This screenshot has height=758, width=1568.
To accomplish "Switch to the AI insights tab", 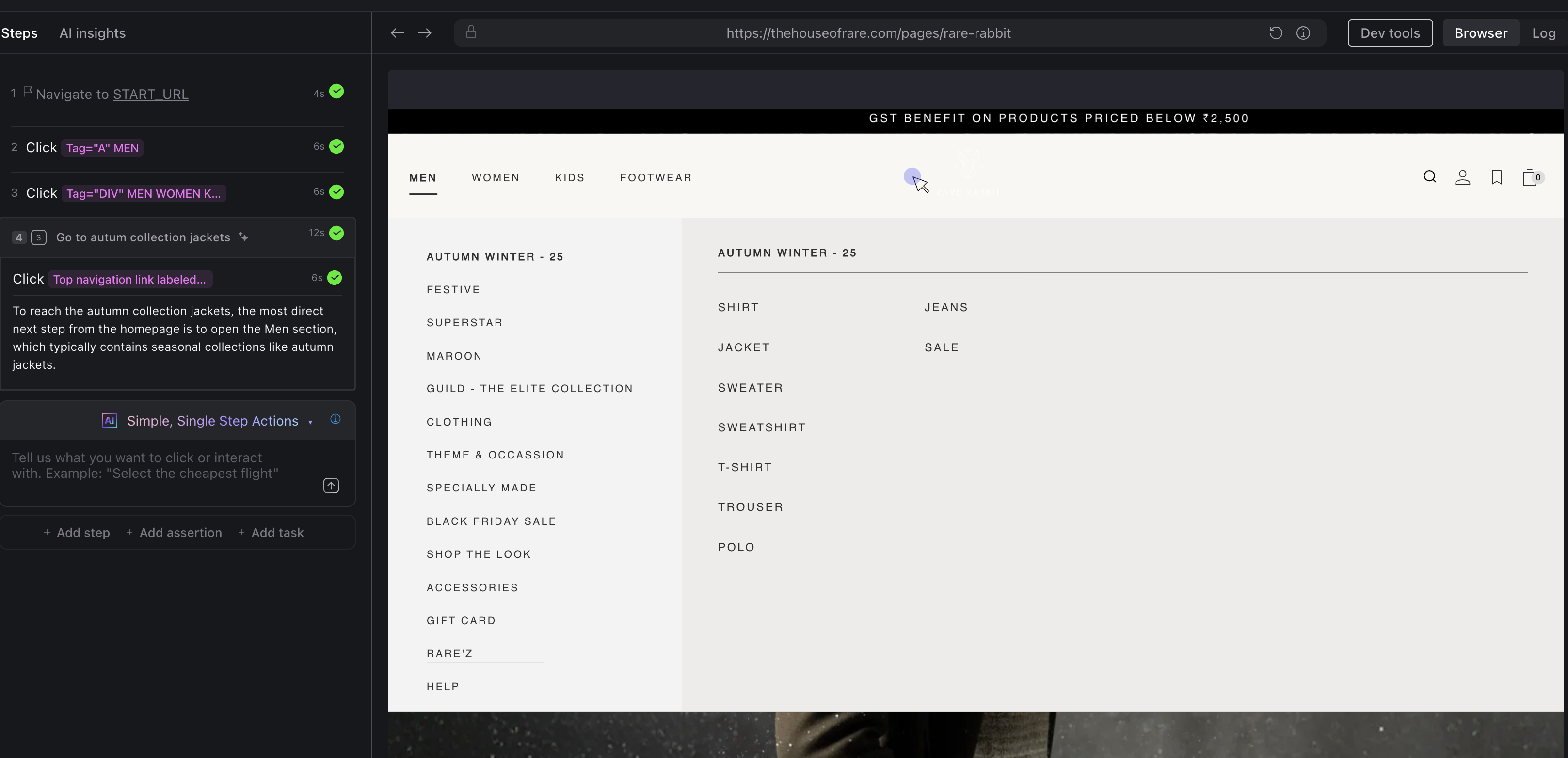I will [92, 33].
